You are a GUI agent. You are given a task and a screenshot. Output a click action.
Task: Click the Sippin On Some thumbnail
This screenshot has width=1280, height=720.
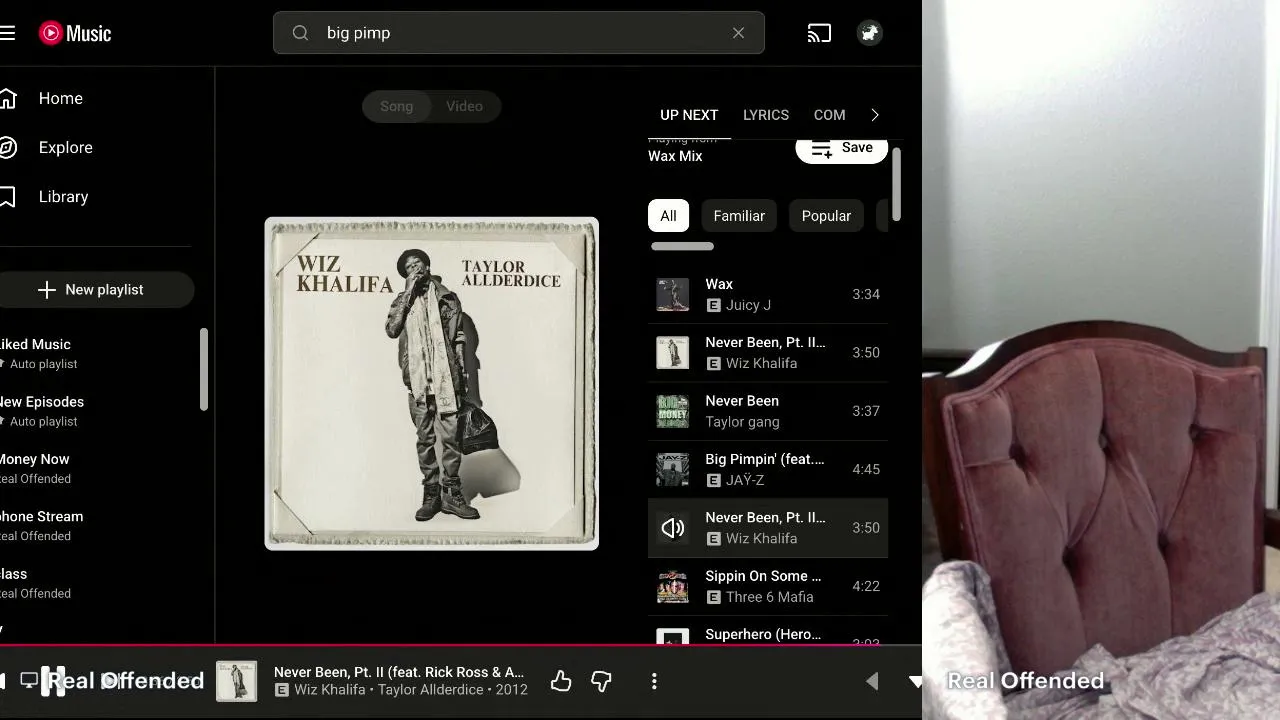672,586
